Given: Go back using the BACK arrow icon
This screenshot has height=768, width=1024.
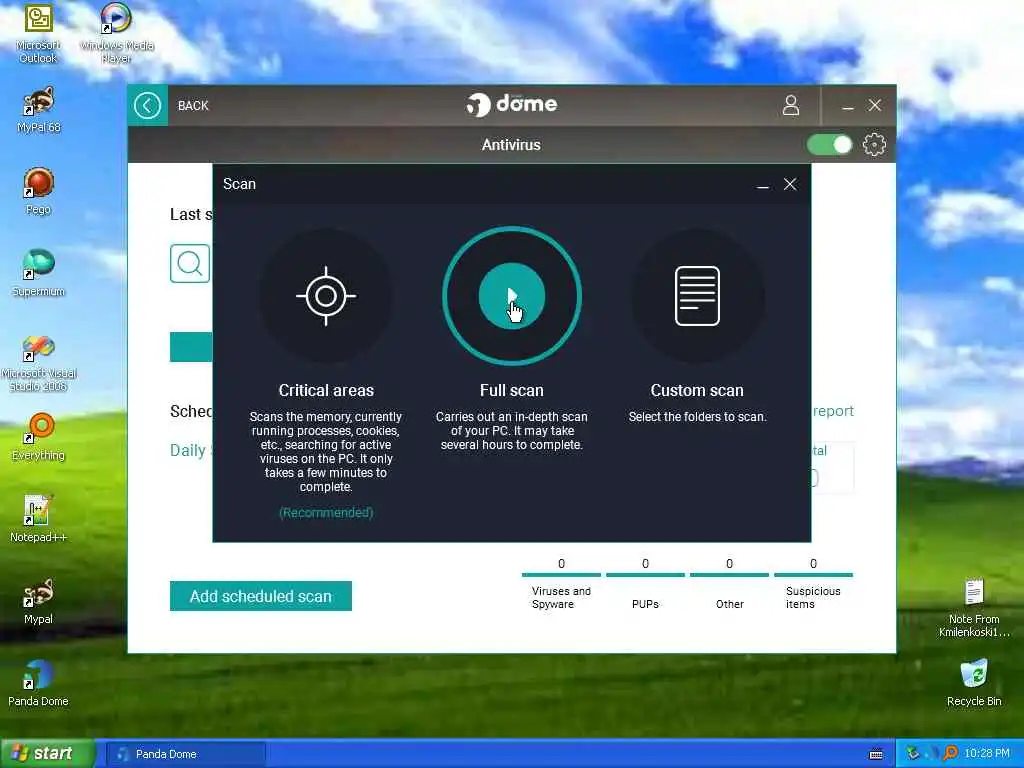Looking at the screenshot, I should point(148,105).
